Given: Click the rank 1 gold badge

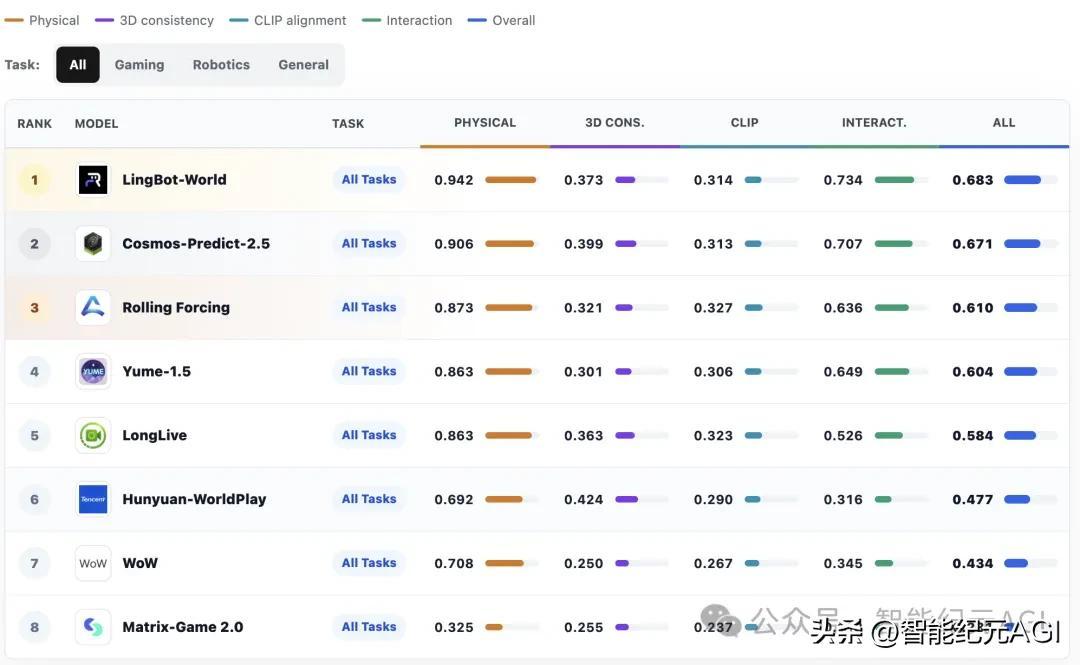Looking at the screenshot, I should 34,180.
